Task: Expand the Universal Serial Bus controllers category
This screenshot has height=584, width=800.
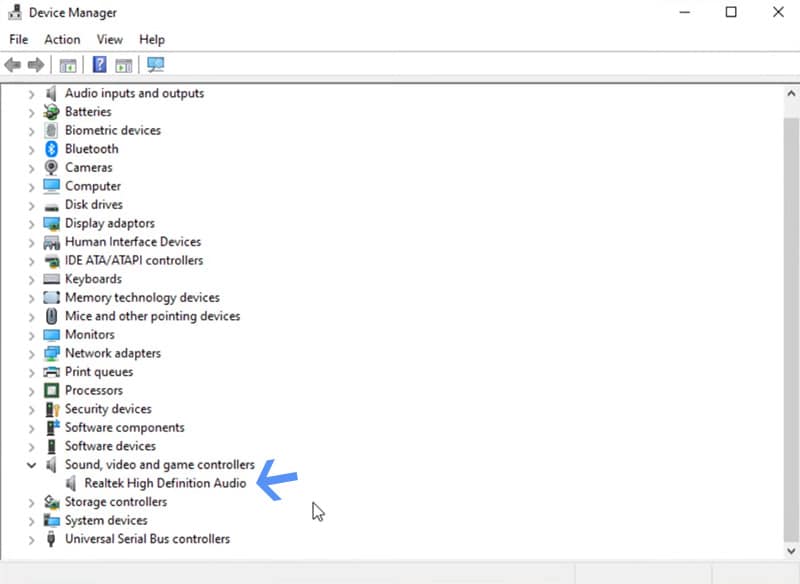Action: pos(31,538)
